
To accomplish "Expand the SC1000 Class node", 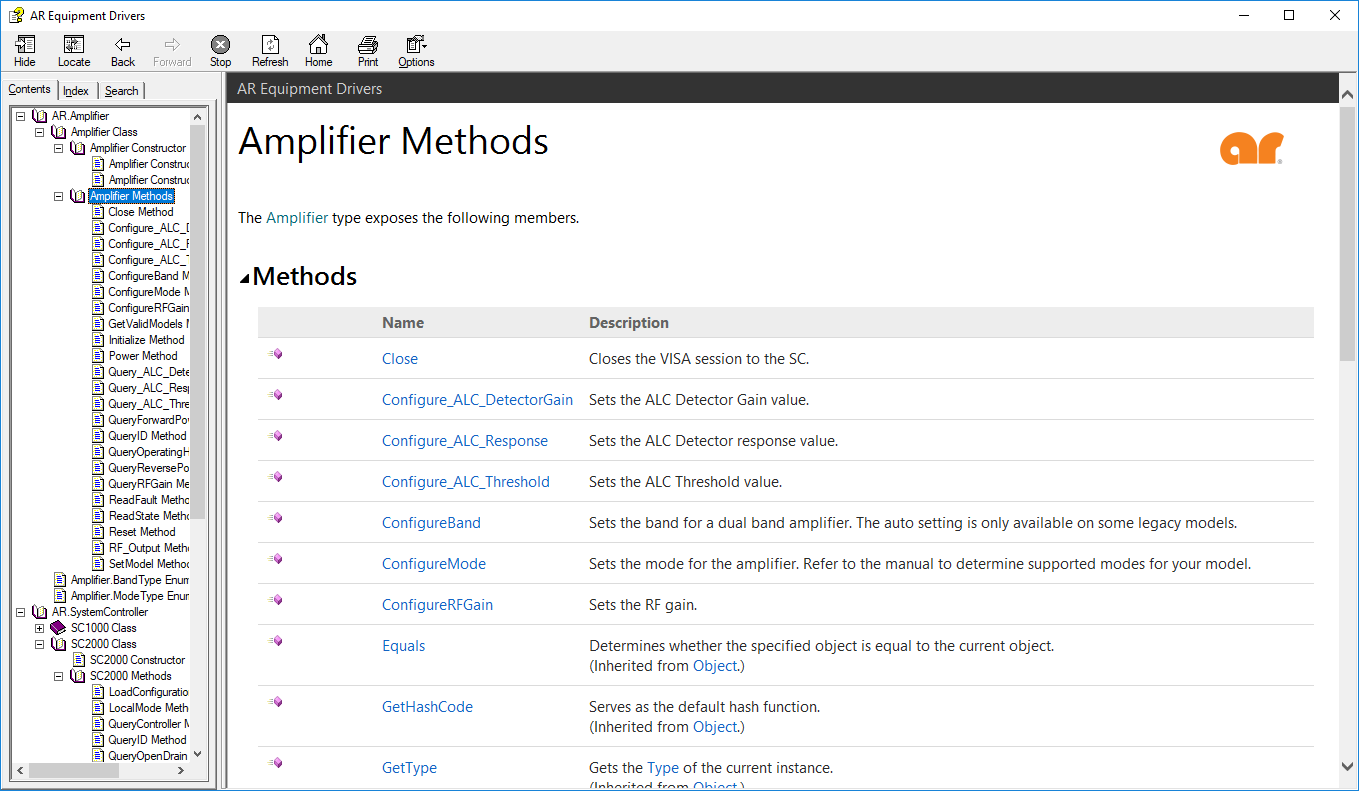I will click(x=39, y=628).
